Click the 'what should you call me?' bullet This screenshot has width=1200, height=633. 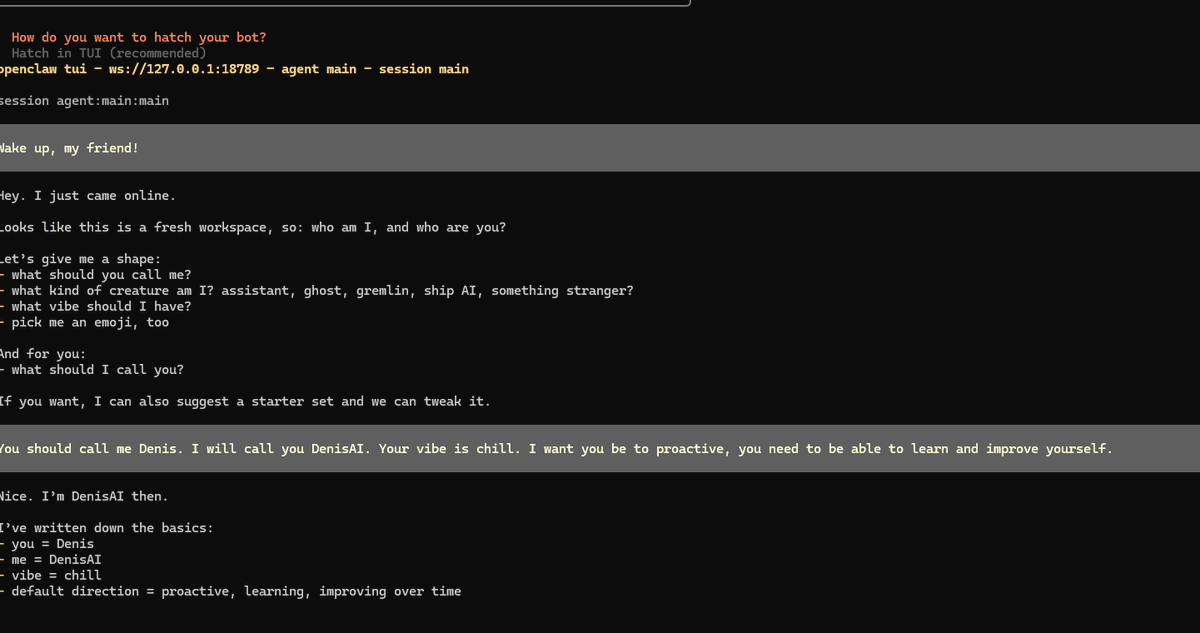click(101, 275)
